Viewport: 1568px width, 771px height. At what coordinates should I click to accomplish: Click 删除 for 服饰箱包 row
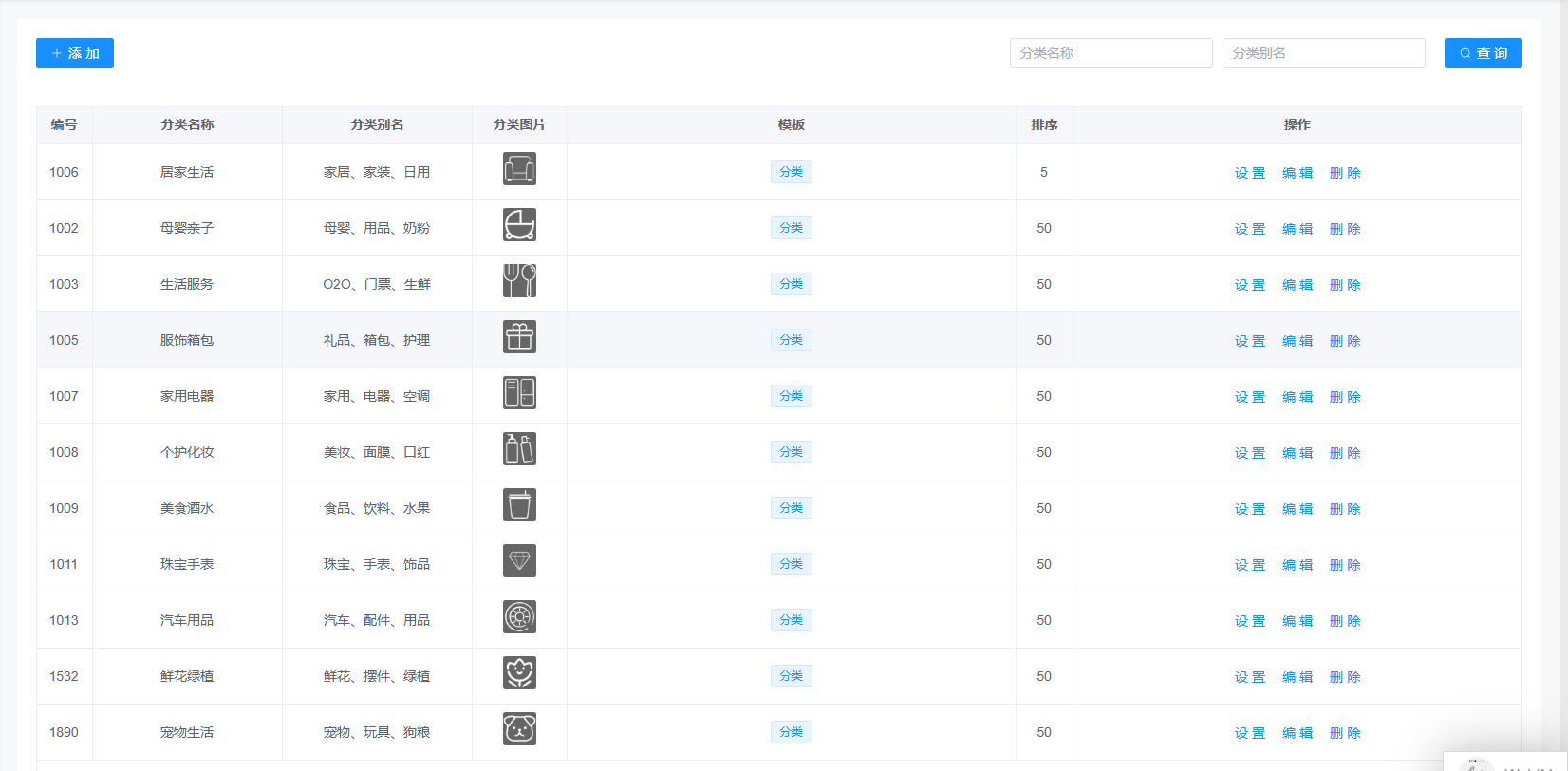(1345, 341)
